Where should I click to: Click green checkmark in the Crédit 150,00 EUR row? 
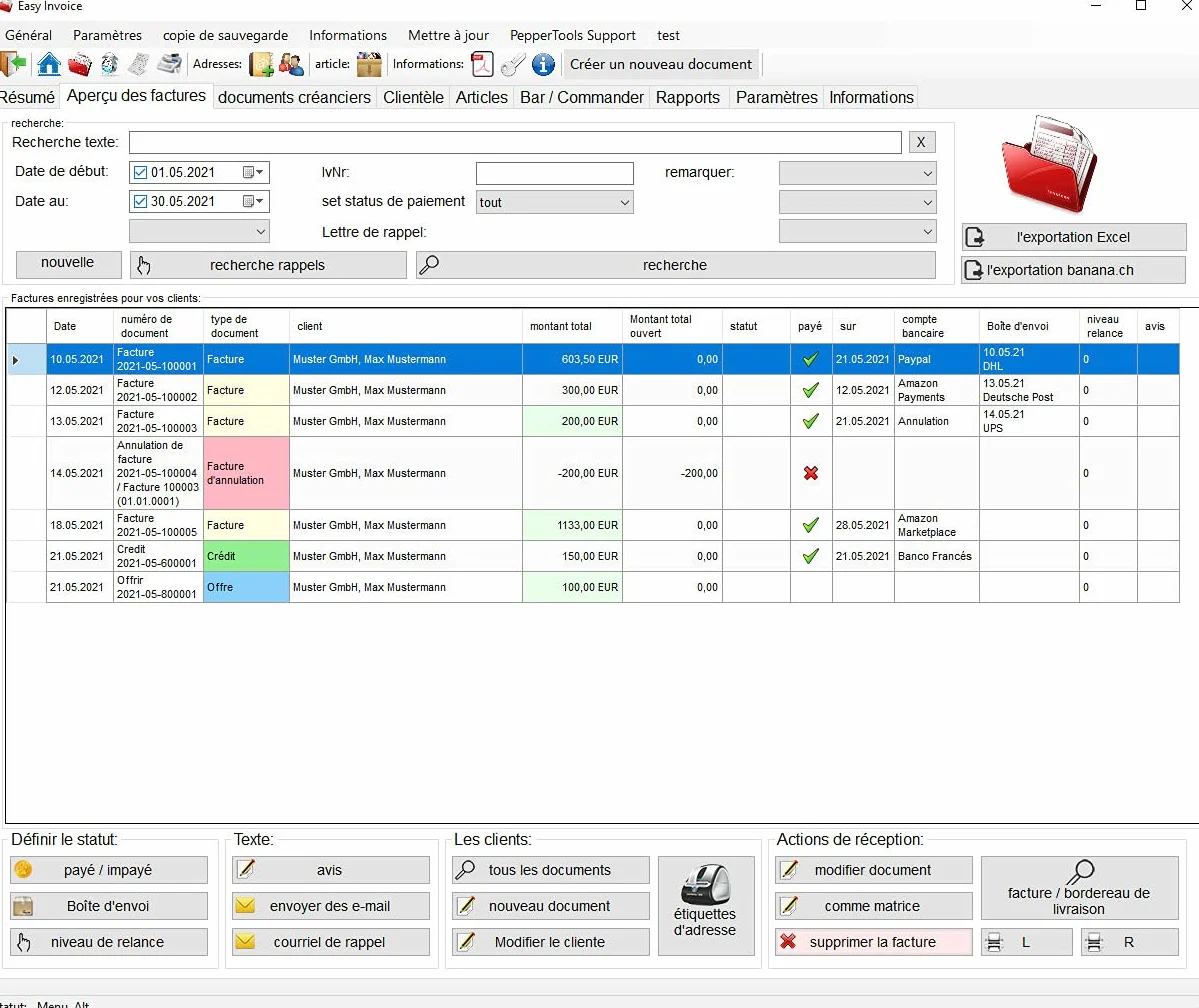[811, 556]
